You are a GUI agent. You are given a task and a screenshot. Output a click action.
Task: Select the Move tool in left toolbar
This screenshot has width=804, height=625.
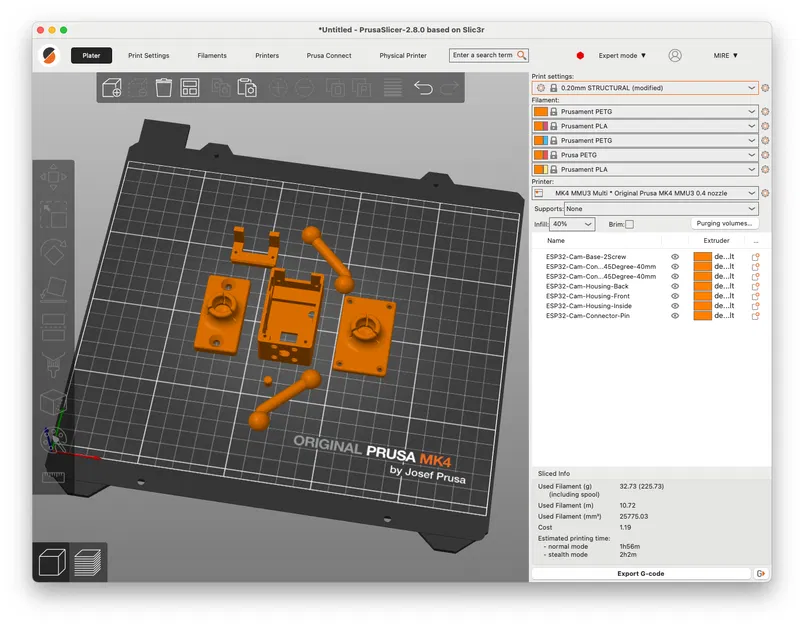coord(53,177)
